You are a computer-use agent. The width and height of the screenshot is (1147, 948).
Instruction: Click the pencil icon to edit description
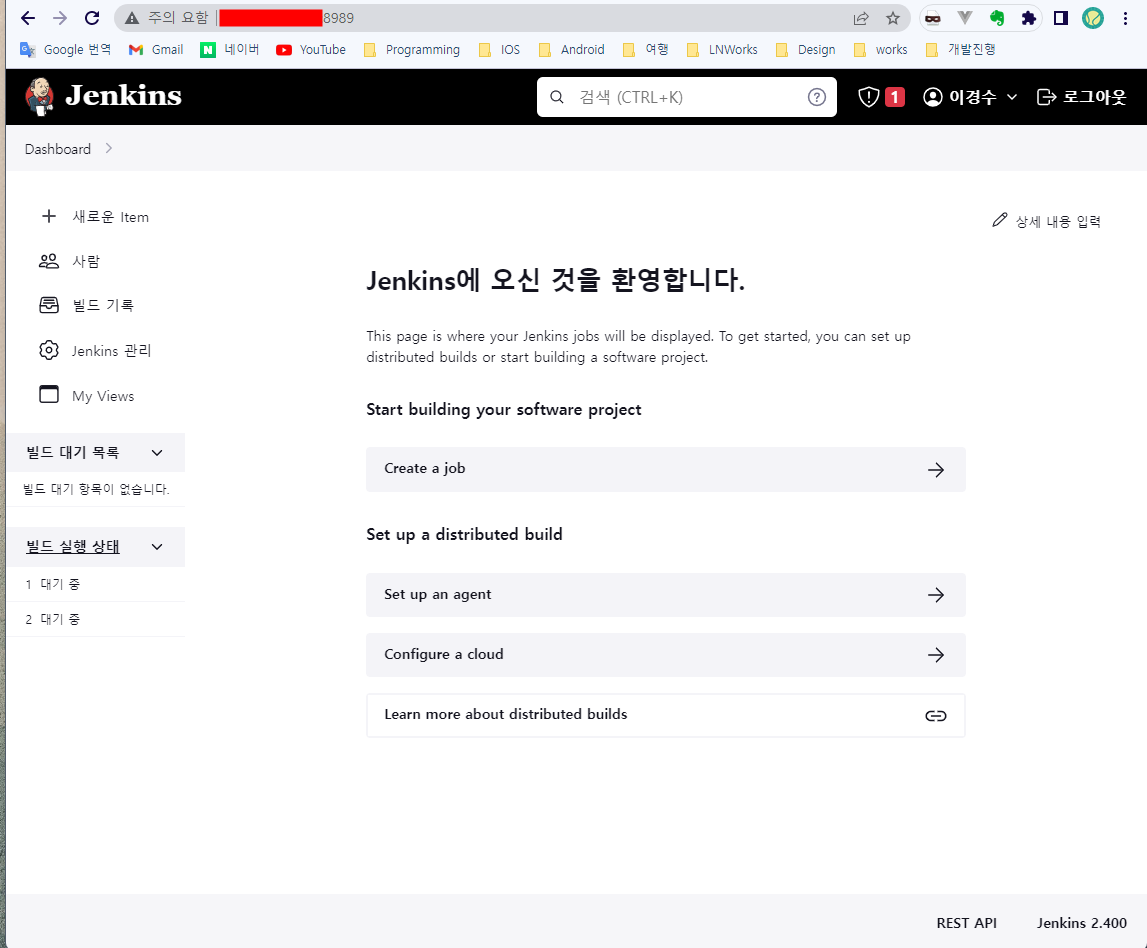pyautogui.click(x=999, y=220)
